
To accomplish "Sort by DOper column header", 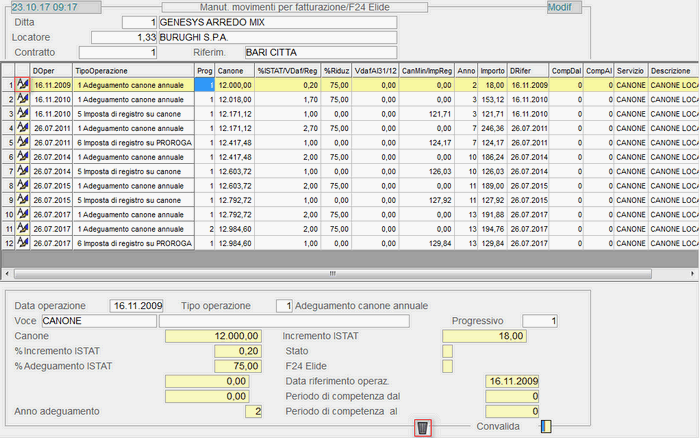I will click(x=51, y=71).
